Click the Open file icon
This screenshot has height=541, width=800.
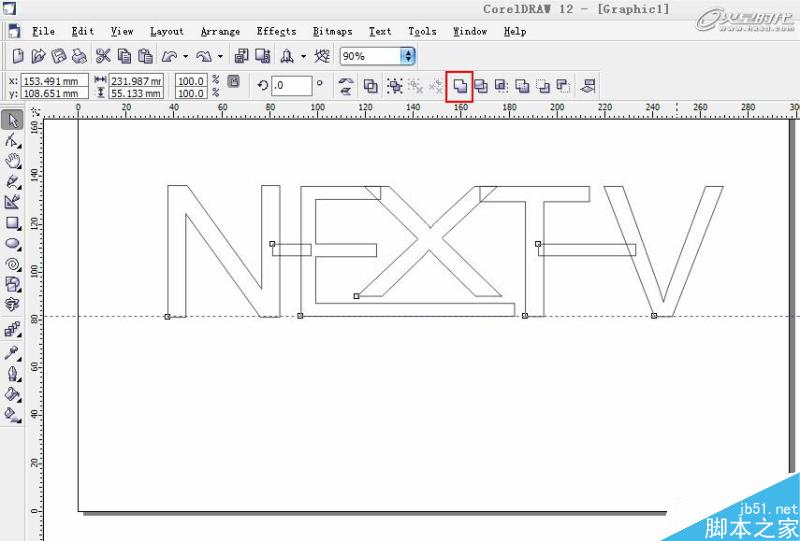coord(38,56)
